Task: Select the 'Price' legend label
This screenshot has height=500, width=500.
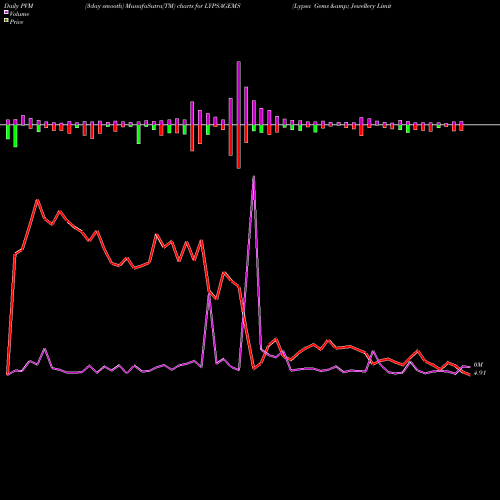Action: pos(16,22)
